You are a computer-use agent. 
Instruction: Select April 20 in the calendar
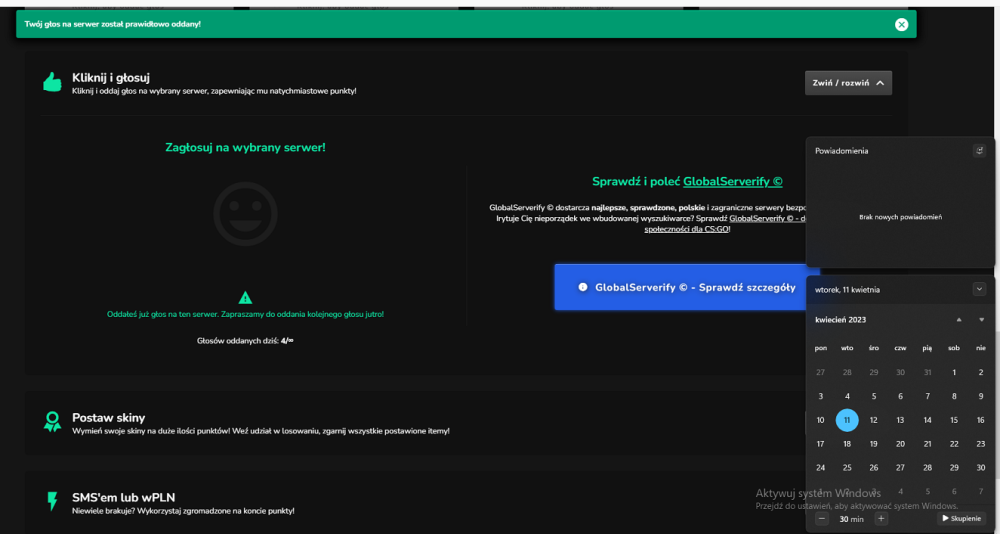(901, 444)
